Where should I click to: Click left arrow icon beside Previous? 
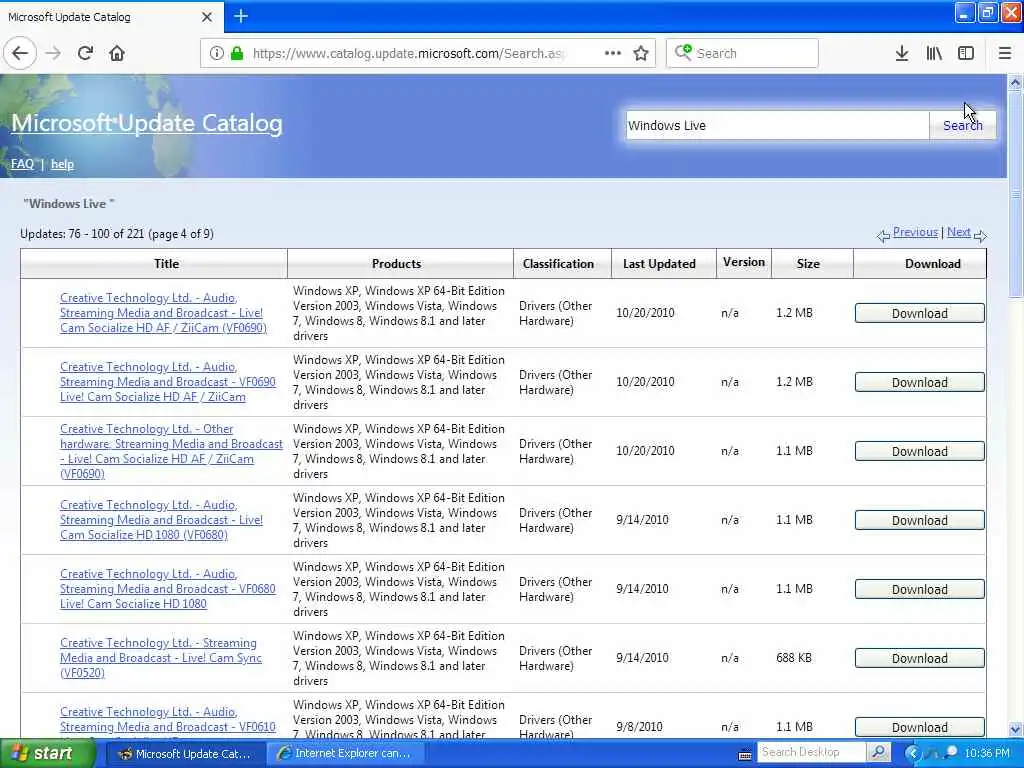[883, 236]
